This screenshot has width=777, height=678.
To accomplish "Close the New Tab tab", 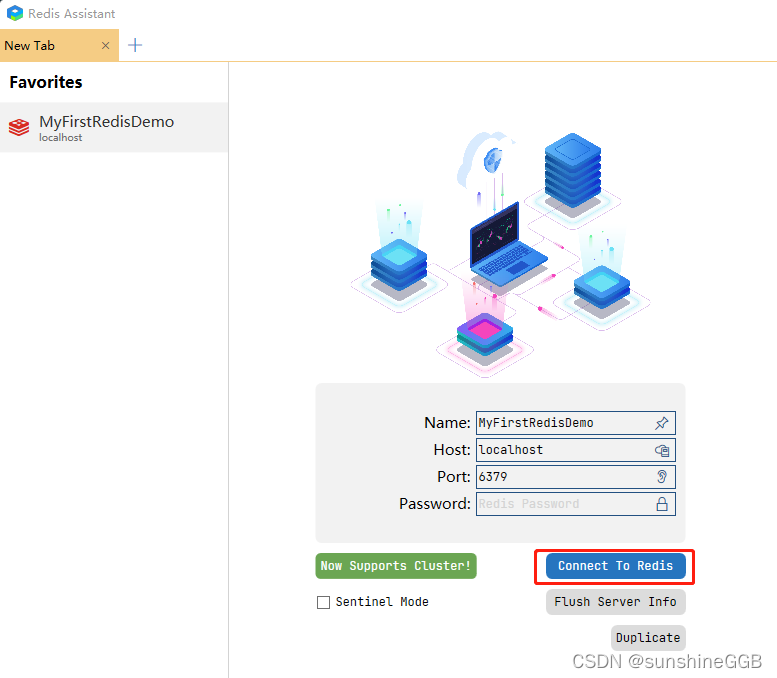I will (106, 46).
